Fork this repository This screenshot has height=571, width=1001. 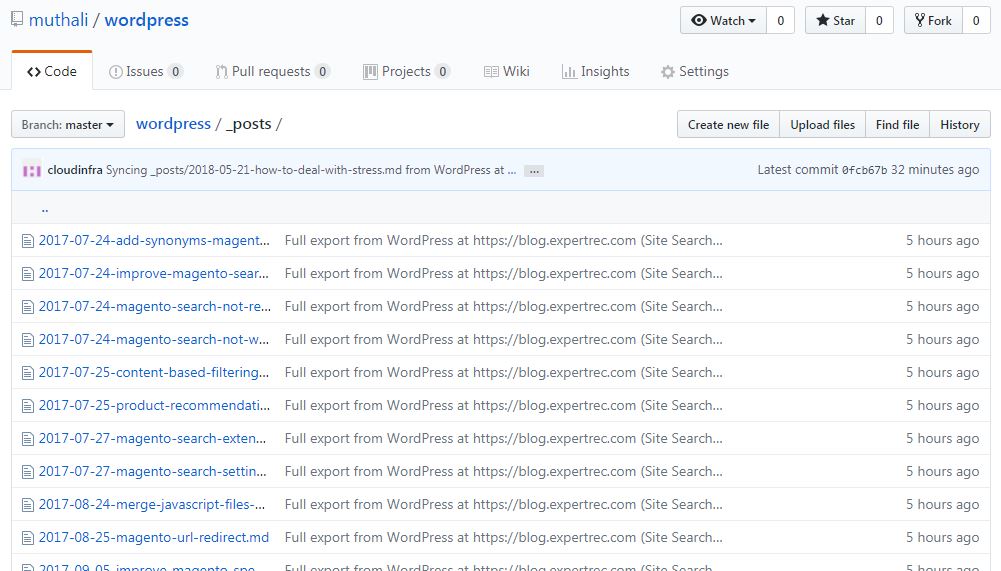tap(933, 20)
